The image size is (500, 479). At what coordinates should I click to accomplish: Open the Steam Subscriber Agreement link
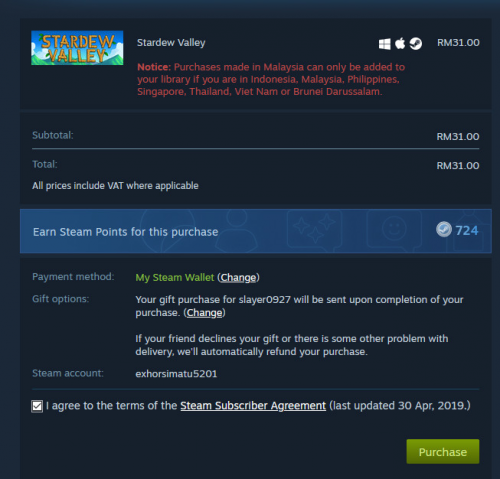[253, 406]
